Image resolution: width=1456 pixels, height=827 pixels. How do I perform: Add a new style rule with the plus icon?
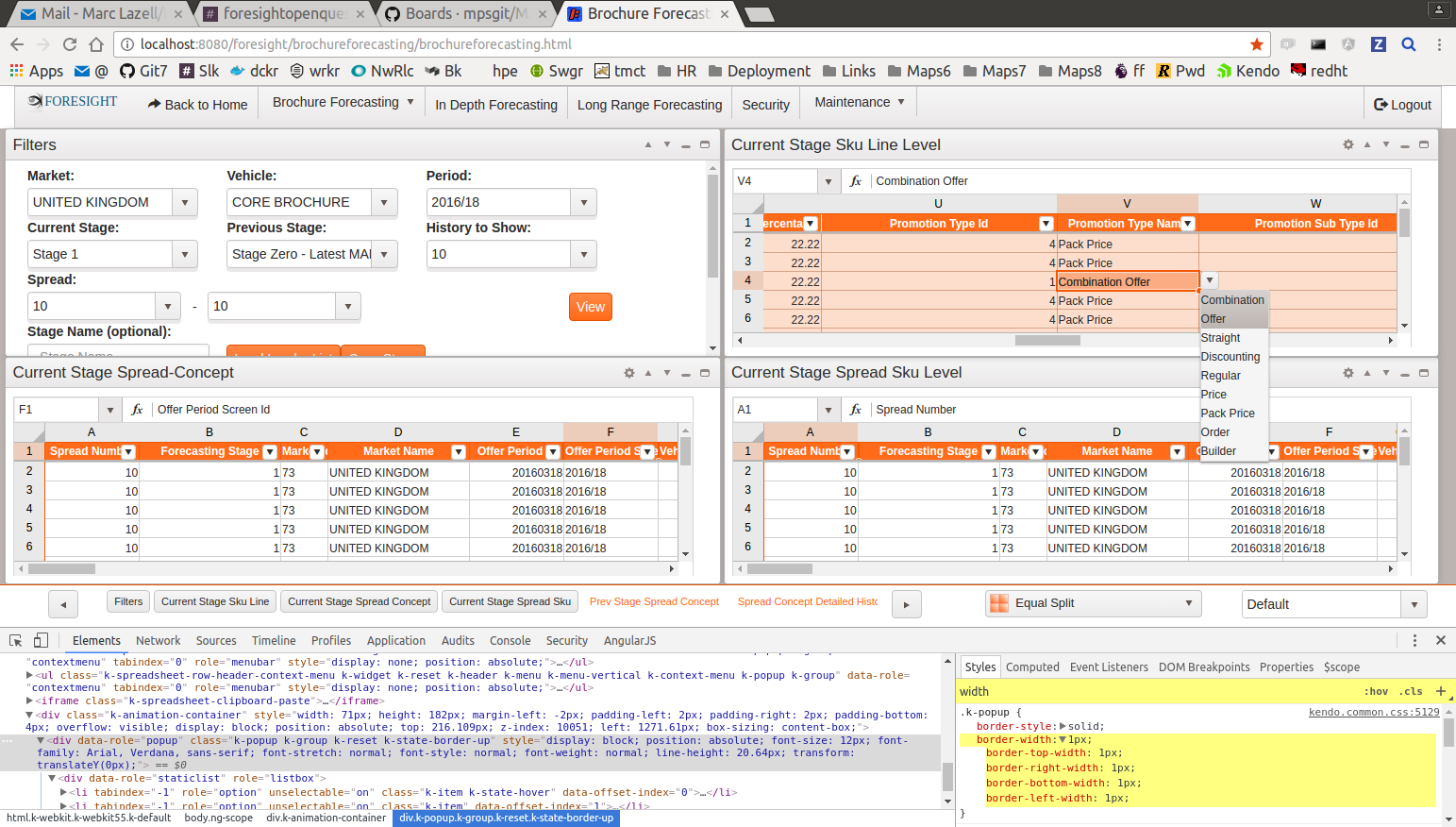(1441, 691)
